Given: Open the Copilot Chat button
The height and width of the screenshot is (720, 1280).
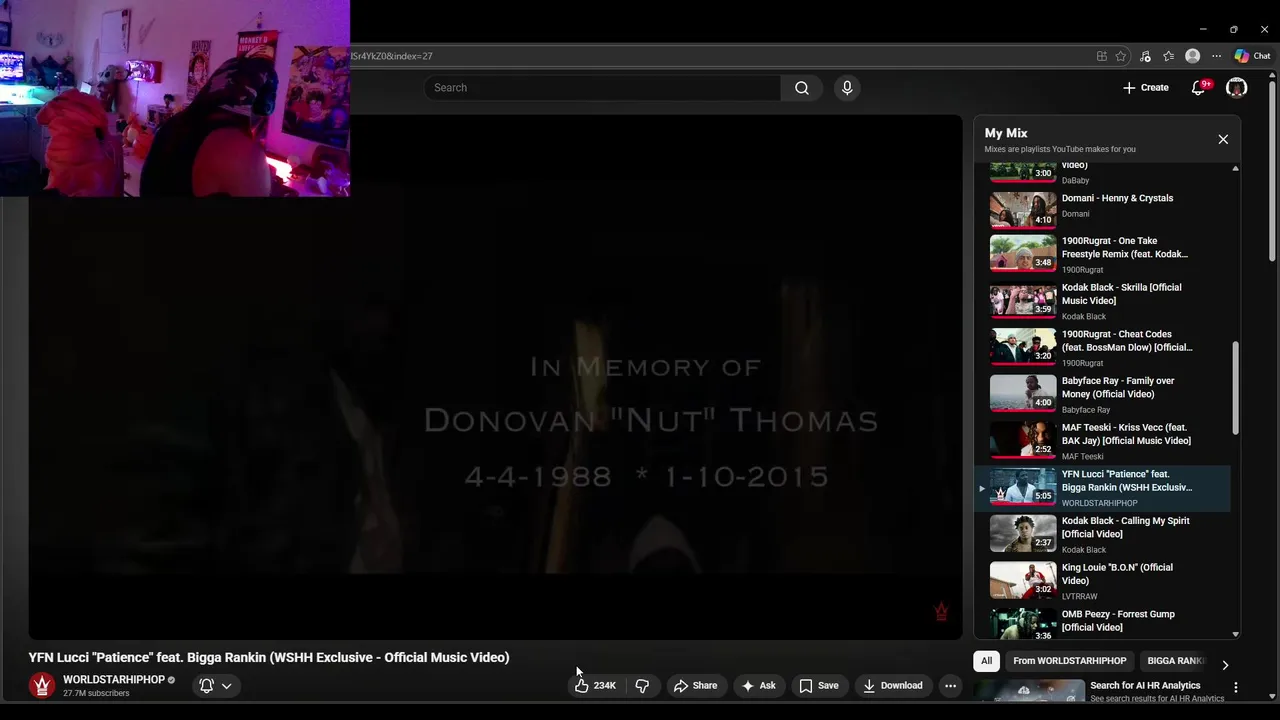Looking at the screenshot, I should 1252,56.
